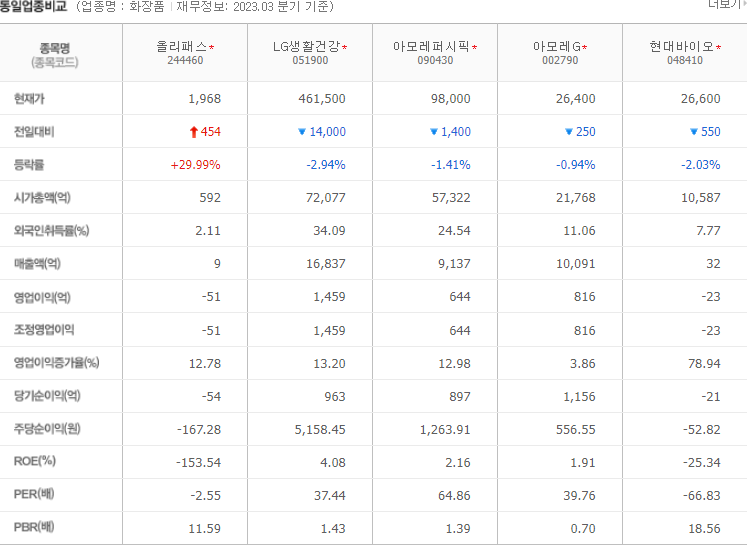This screenshot has width=754, height=557.
Task: Select the market cap value 57,322
Action: click(451, 198)
